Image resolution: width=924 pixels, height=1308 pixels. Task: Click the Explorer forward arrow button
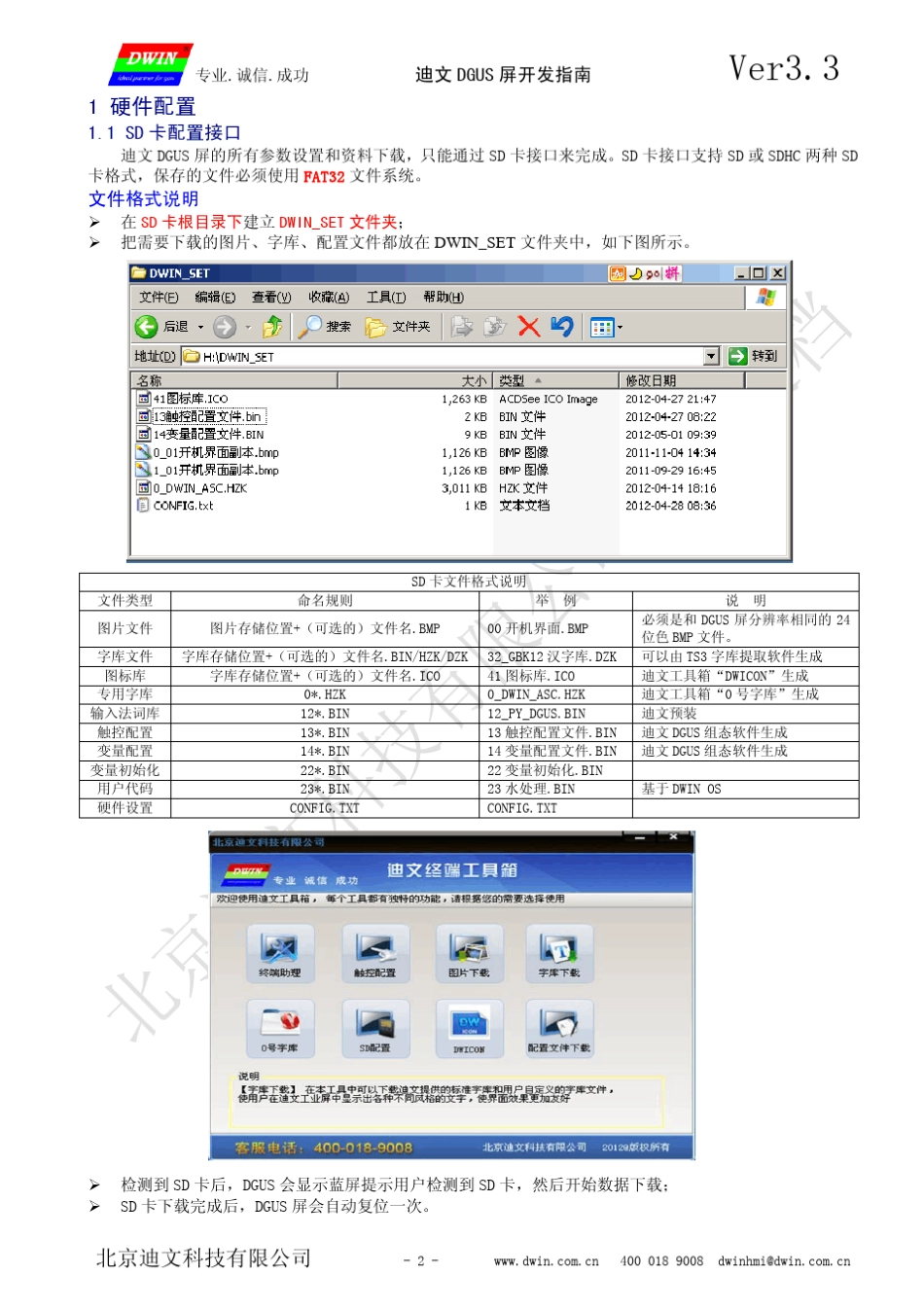point(224,327)
